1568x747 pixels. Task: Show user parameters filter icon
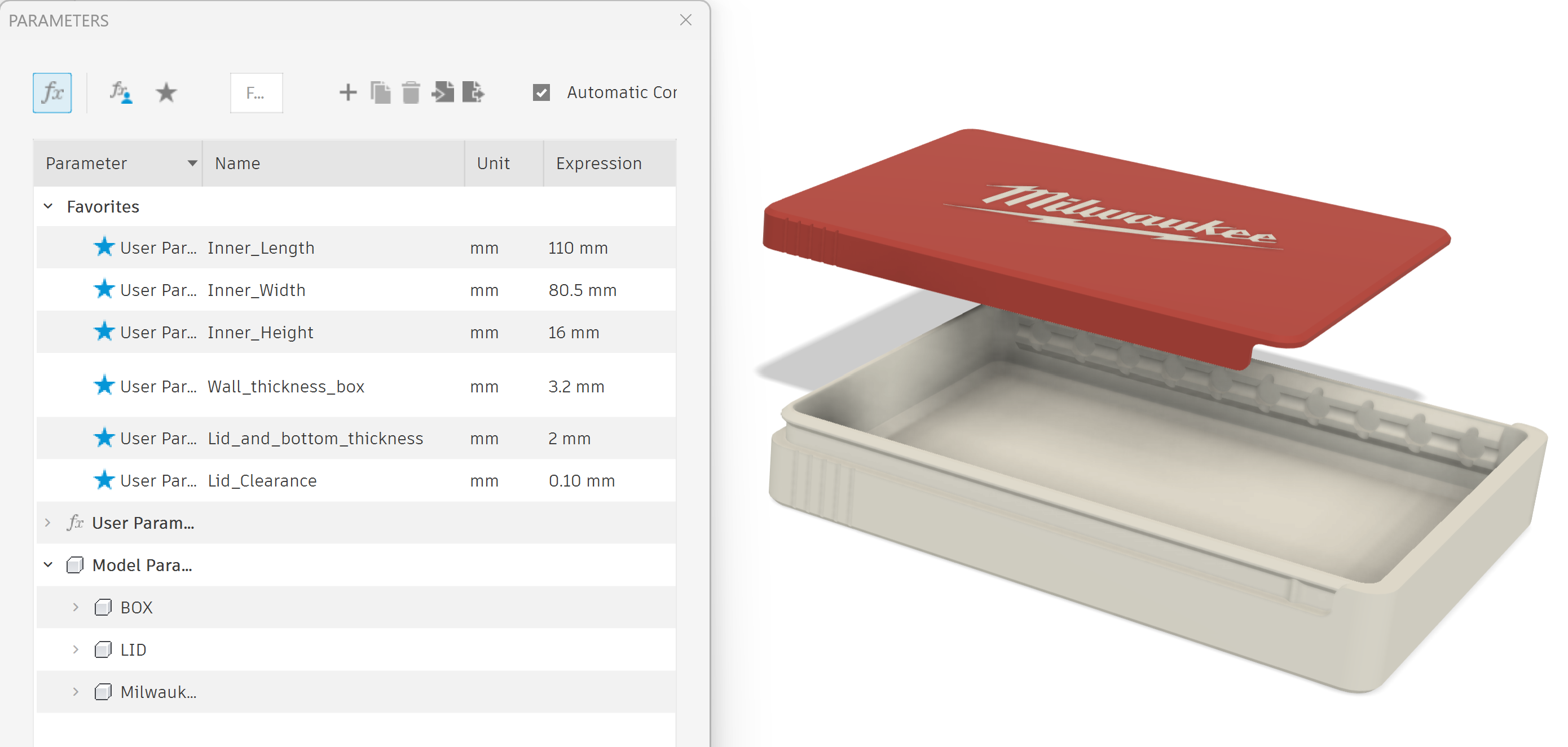click(121, 93)
